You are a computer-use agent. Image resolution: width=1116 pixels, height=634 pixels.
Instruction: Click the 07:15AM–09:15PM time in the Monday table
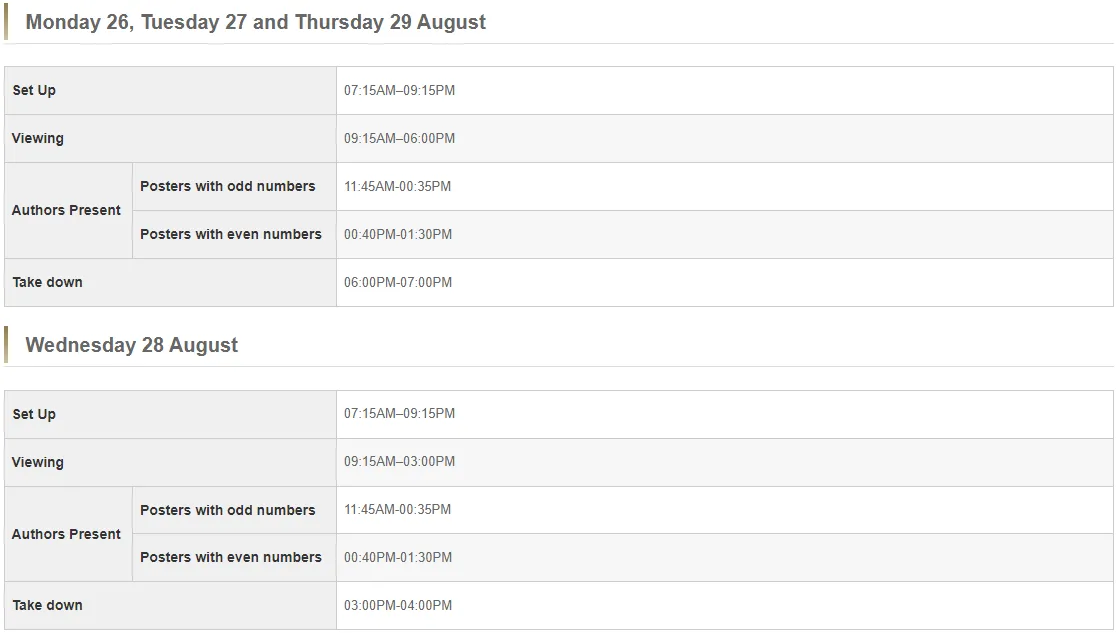click(399, 90)
